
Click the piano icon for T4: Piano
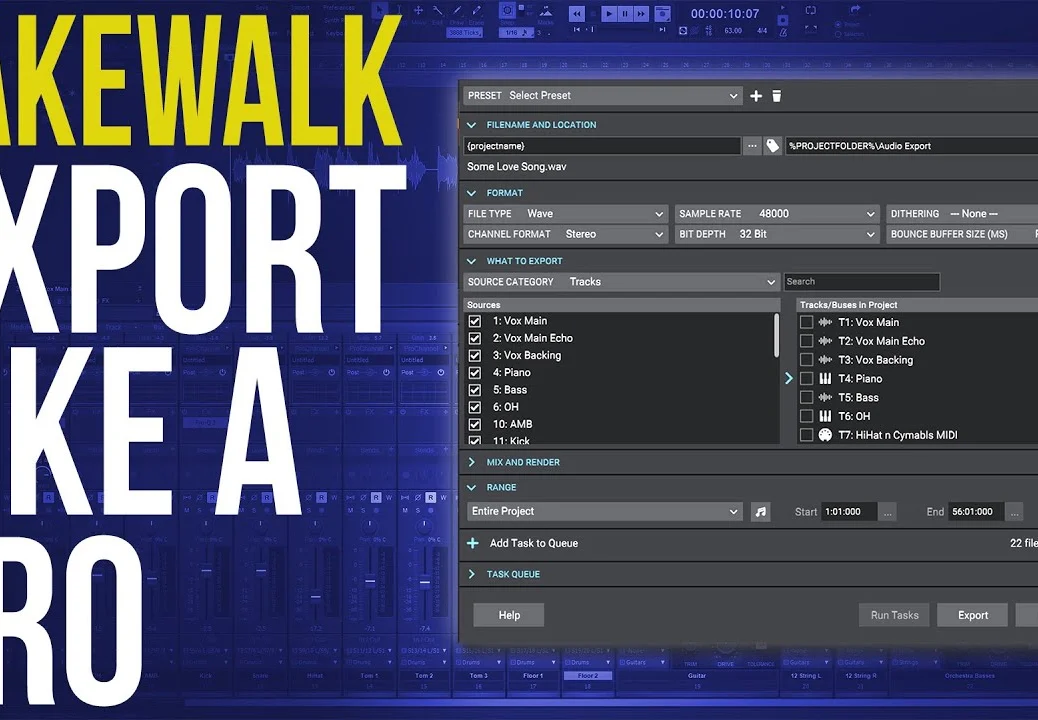825,379
